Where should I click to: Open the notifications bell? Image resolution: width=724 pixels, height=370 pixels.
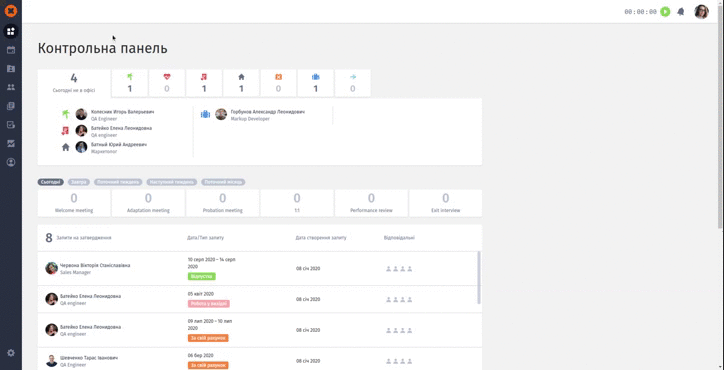coord(681,12)
